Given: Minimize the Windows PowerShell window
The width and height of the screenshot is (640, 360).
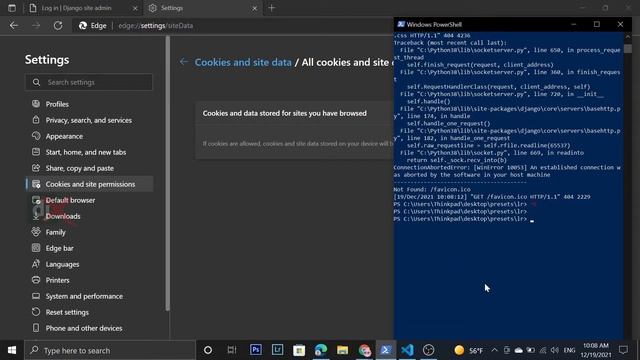Looking at the screenshot, I should [x=573, y=24].
